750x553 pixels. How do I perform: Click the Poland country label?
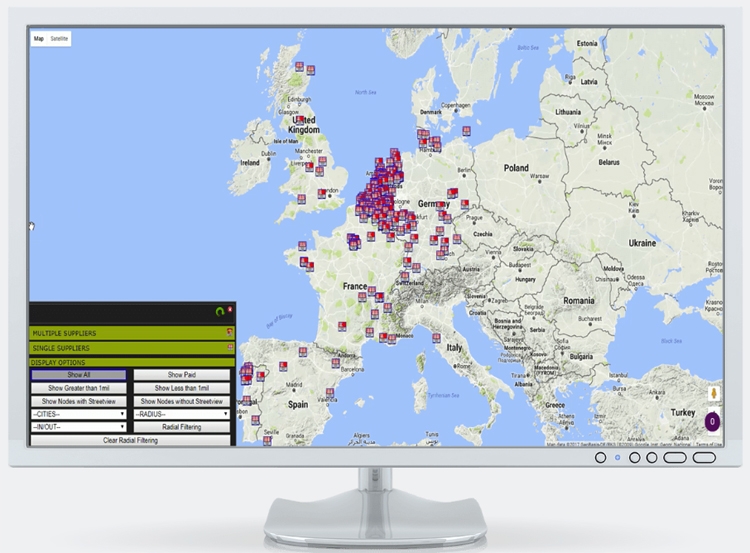click(516, 168)
